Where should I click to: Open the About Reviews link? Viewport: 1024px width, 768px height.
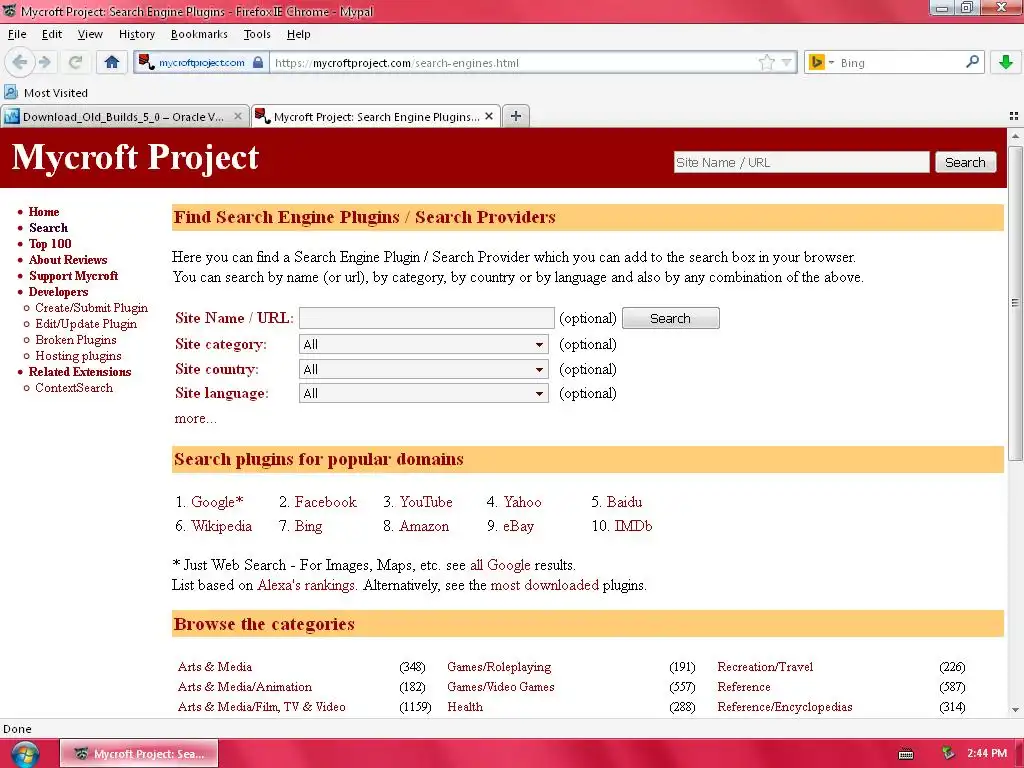point(68,260)
